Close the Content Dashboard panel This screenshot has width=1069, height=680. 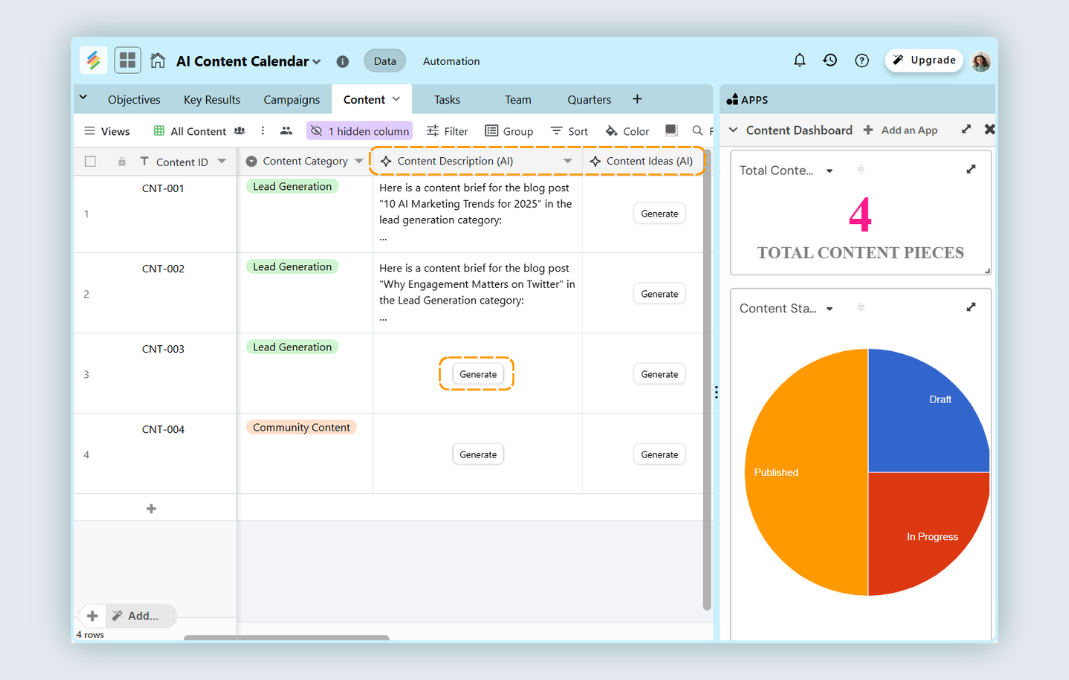tap(989, 130)
